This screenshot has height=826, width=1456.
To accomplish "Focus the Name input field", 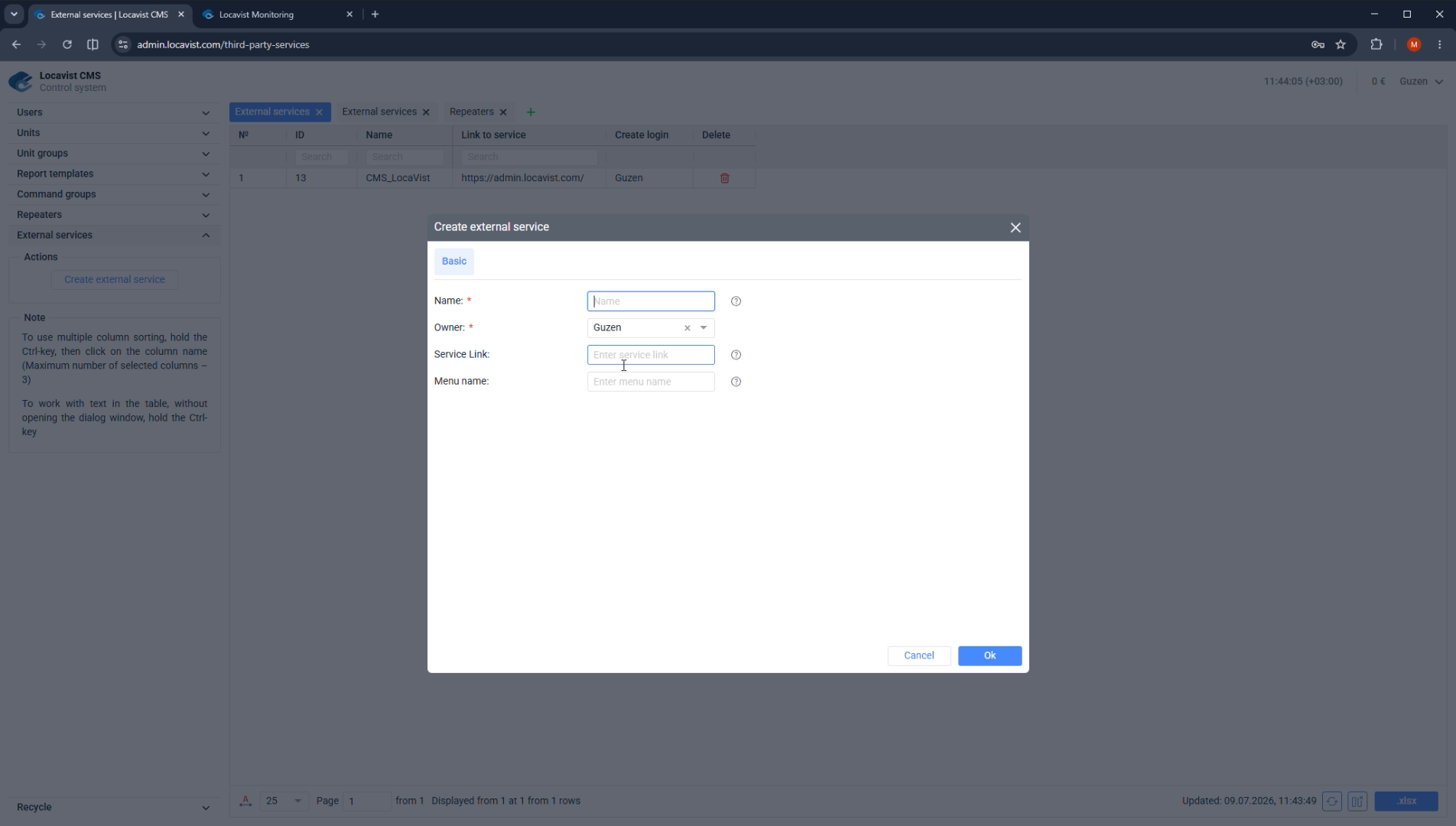I will pyautogui.click(x=651, y=301).
